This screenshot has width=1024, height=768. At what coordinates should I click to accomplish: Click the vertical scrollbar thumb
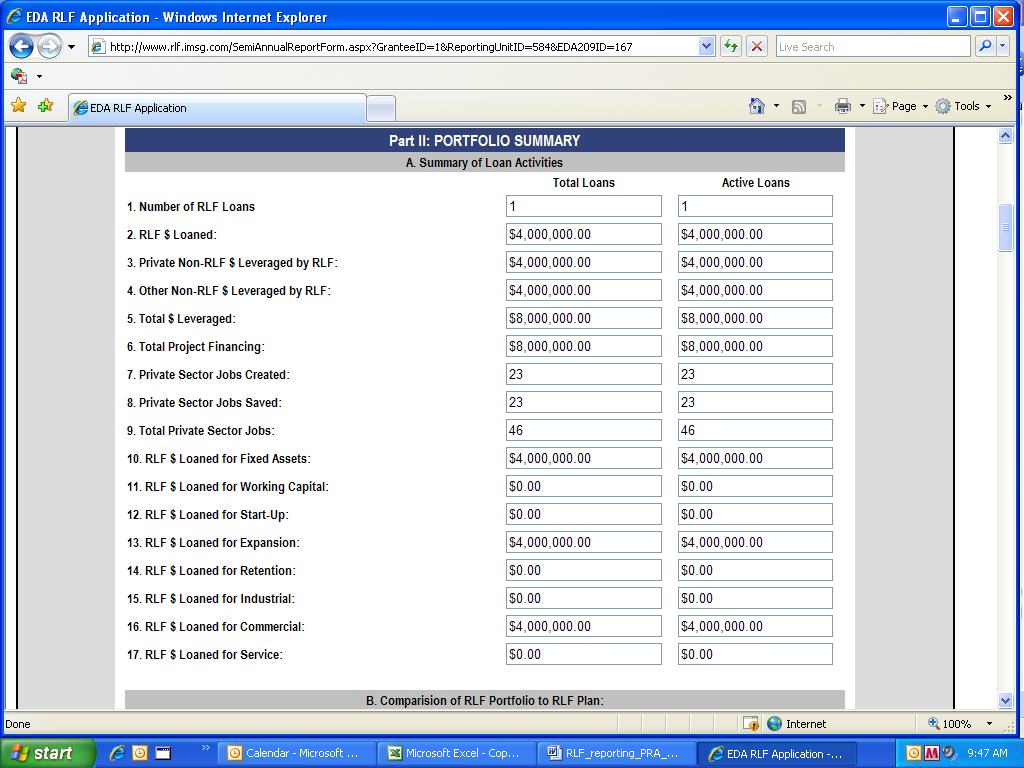pos(1006,227)
